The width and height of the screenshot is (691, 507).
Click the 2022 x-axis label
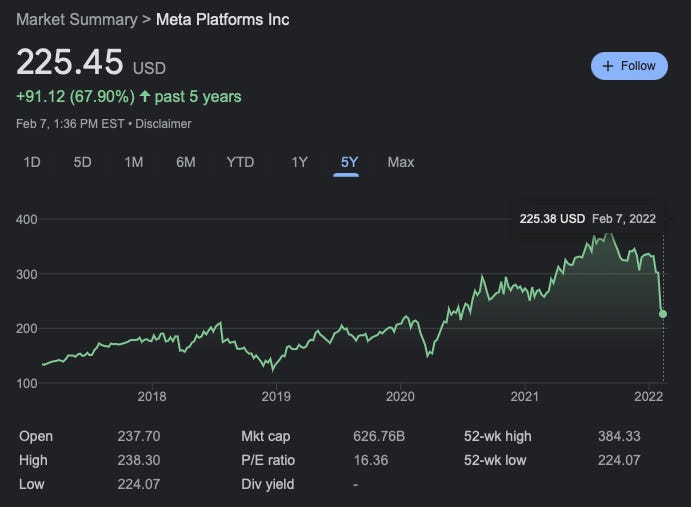pos(648,396)
